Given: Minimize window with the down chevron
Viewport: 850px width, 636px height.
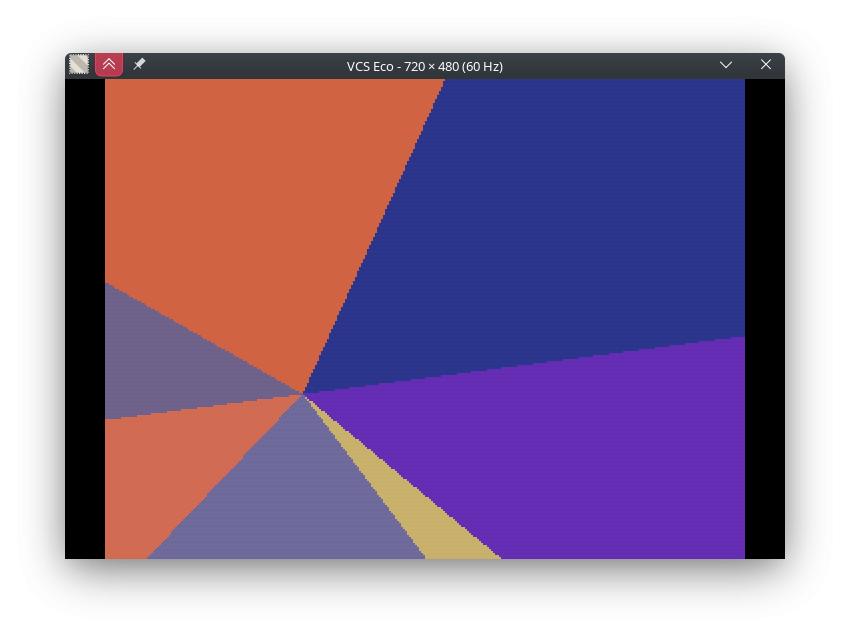Looking at the screenshot, I should pyautogui.click(x=726, y=65).
